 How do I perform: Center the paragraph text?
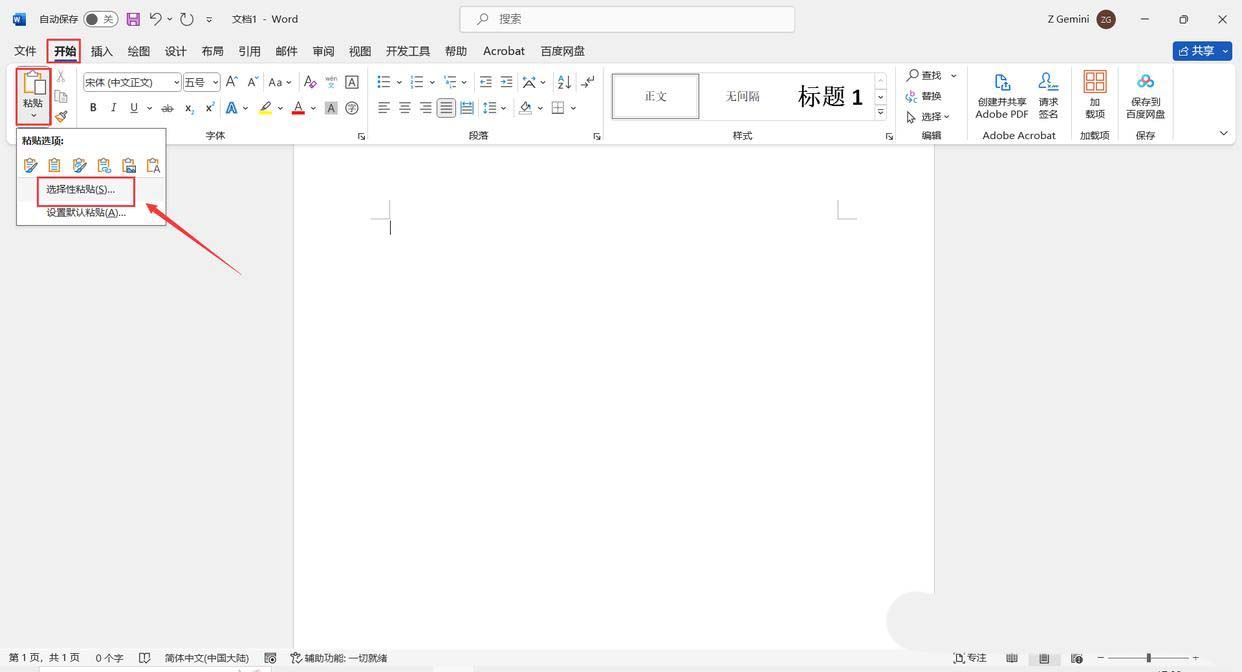click(x=405, y=108)
